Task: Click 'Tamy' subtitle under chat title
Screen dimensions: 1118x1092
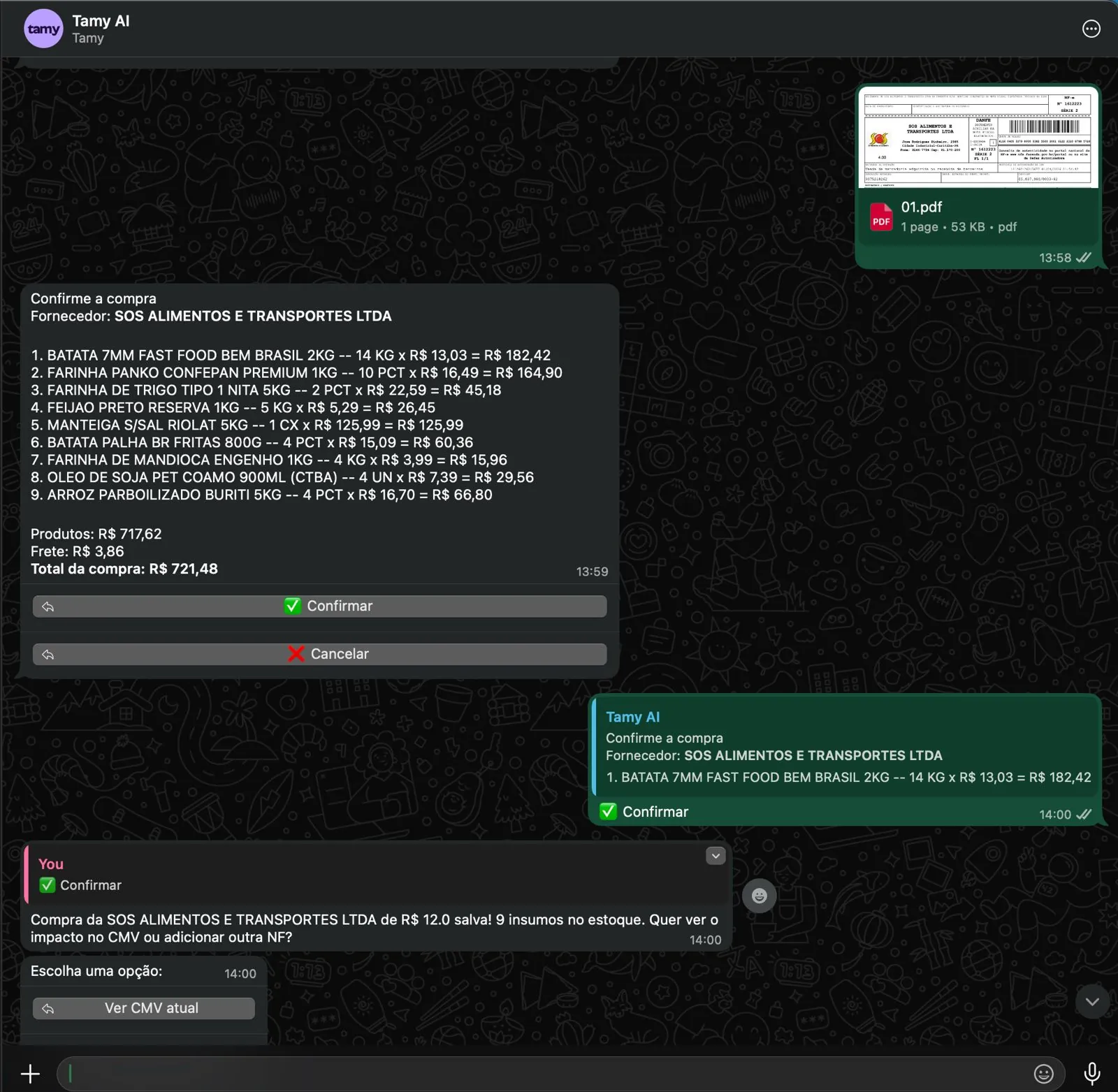Action: 88,38
